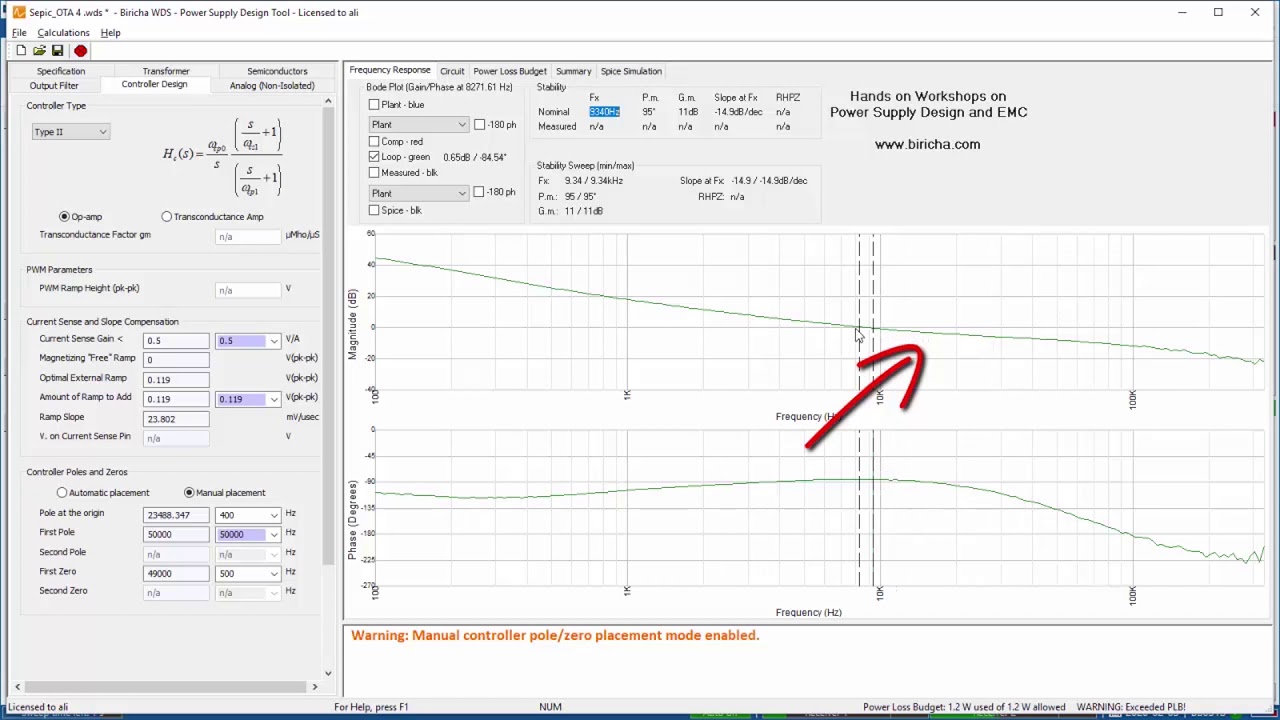This screenshot has width=1280, height=720.
Task: Click the Current Sense Gain input field
Action: [x=176, y=341]
